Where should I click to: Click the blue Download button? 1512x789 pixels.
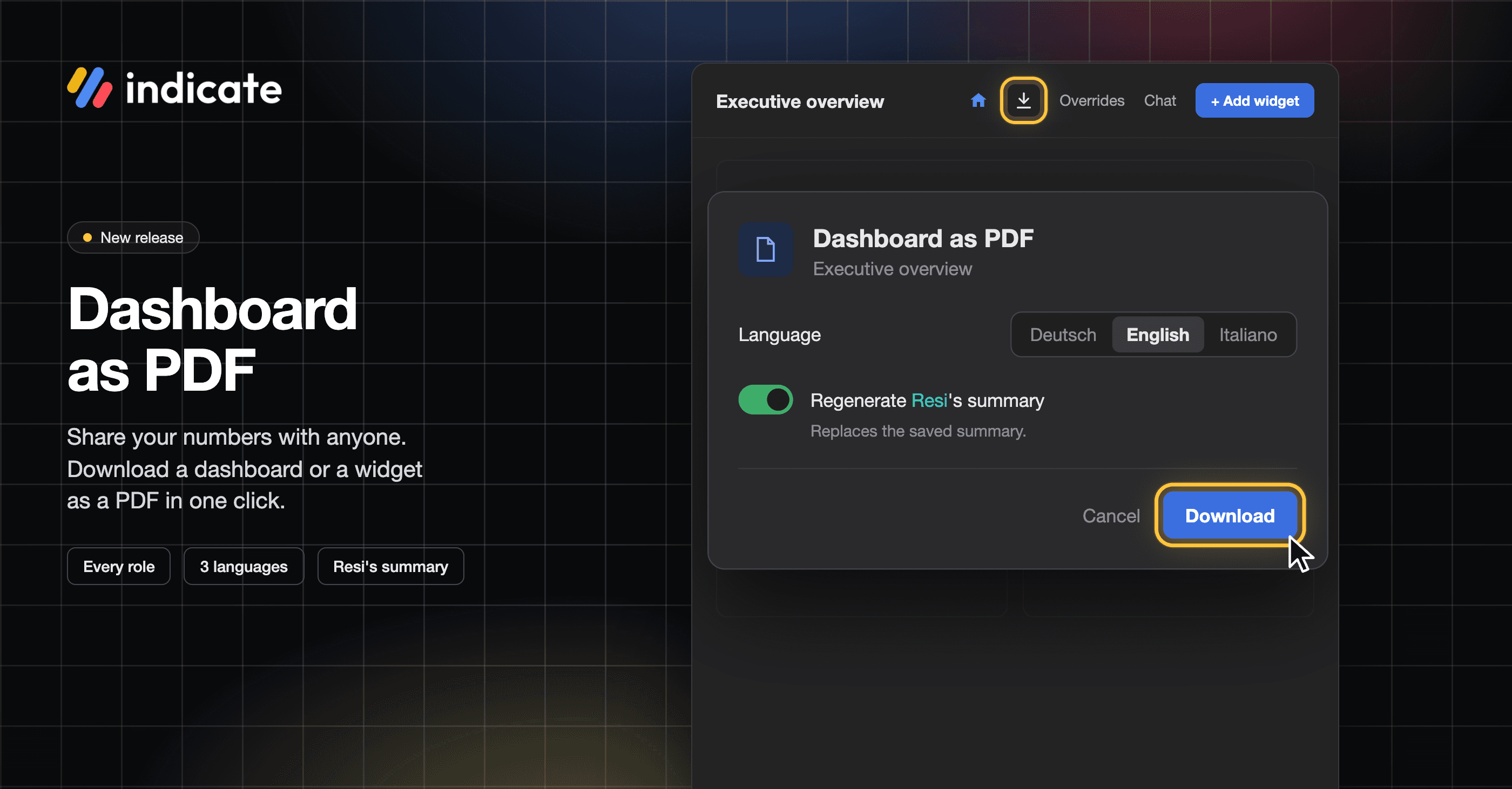tap(1230, 515)
